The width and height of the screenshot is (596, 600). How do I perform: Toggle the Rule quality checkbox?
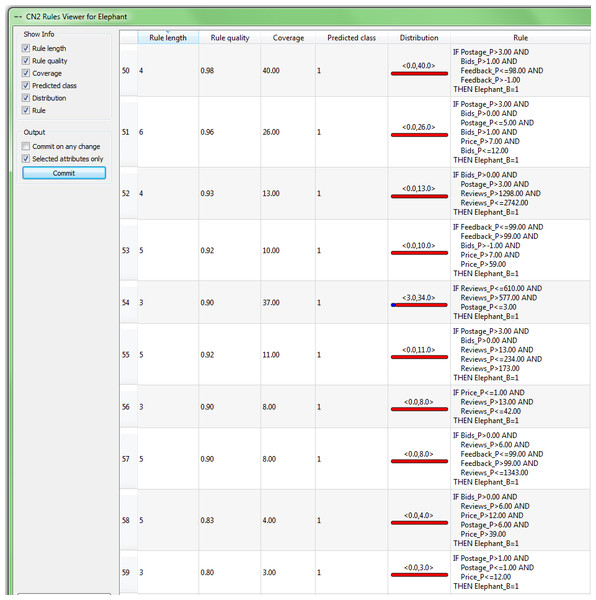pos(26,60)
